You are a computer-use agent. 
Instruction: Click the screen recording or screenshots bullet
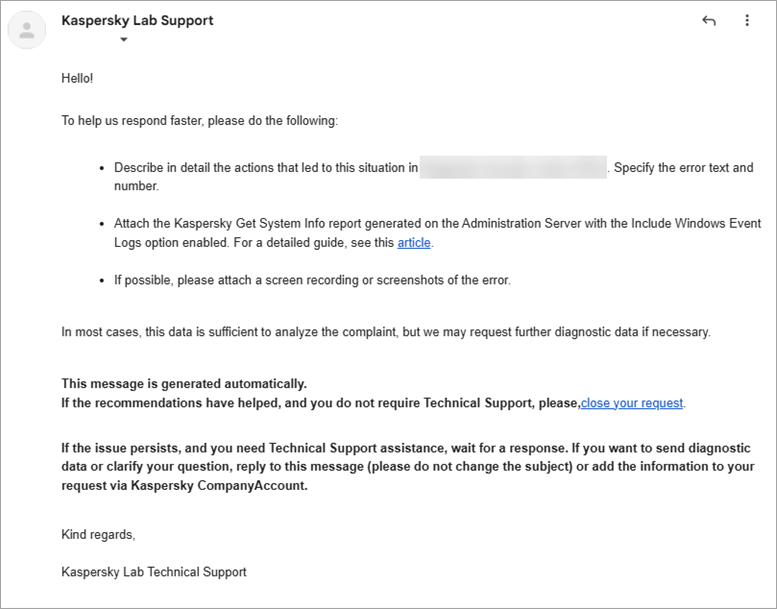point(312,280)
